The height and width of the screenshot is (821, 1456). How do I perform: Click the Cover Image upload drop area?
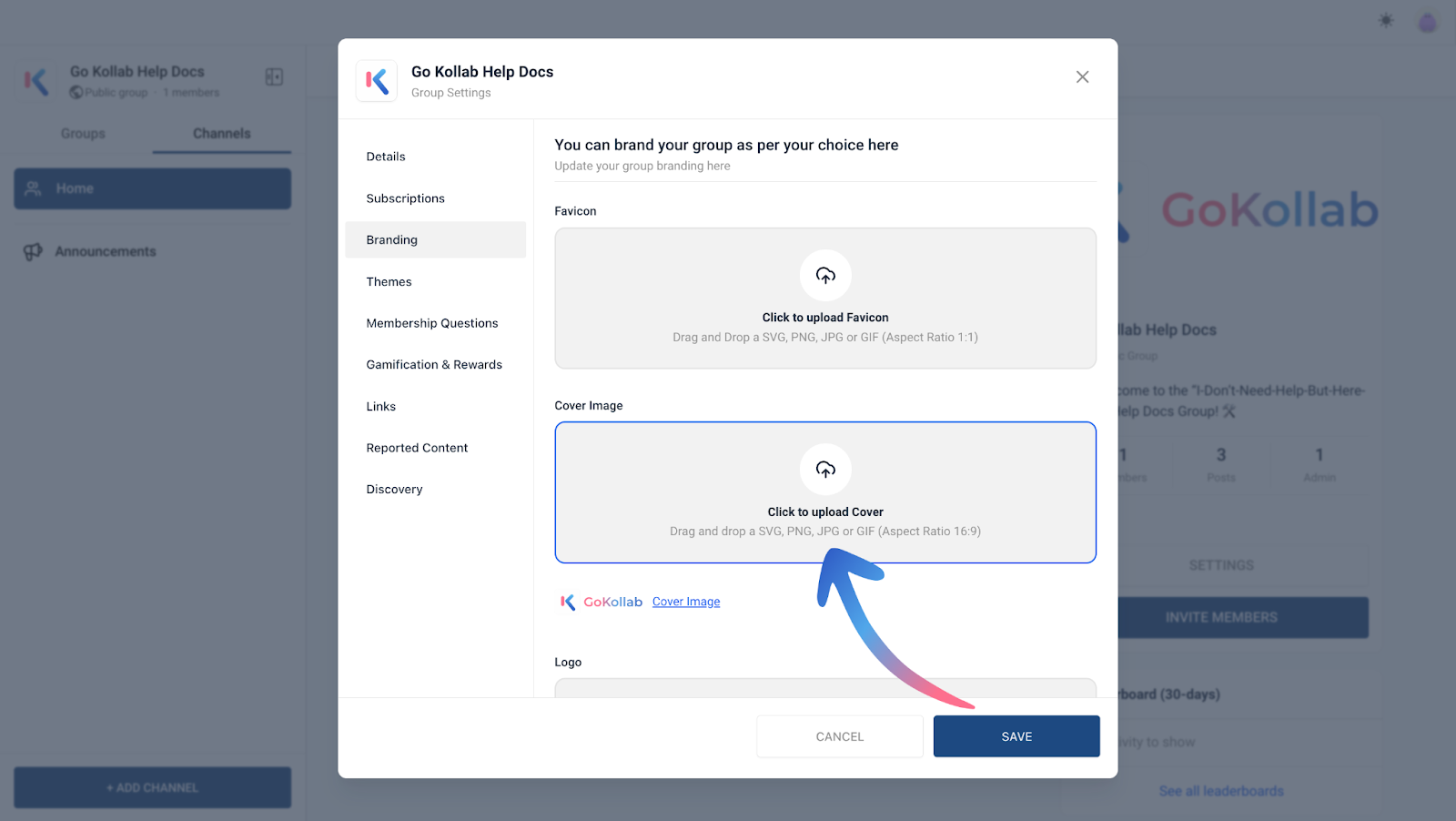coord(825,492)
